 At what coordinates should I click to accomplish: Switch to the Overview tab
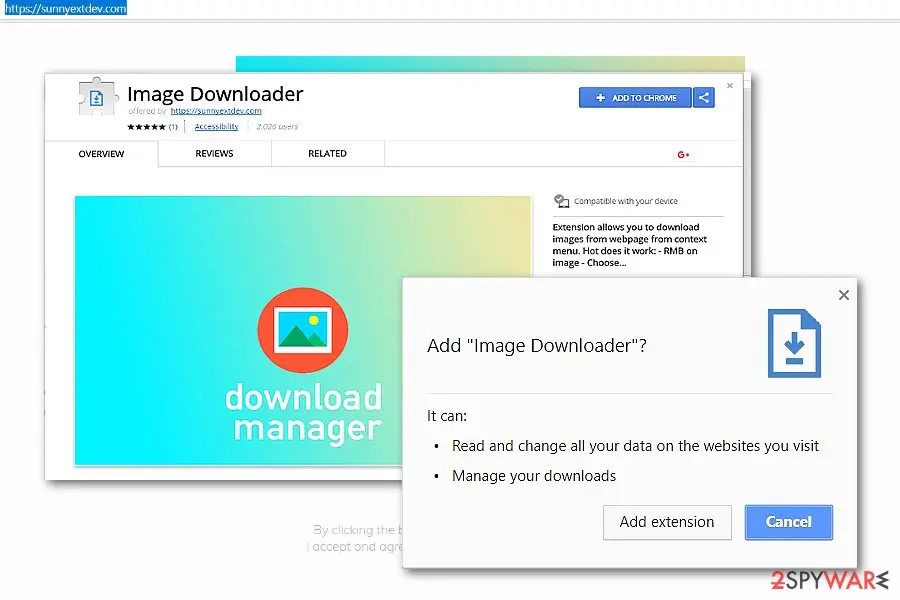click(x=101, y=153)
